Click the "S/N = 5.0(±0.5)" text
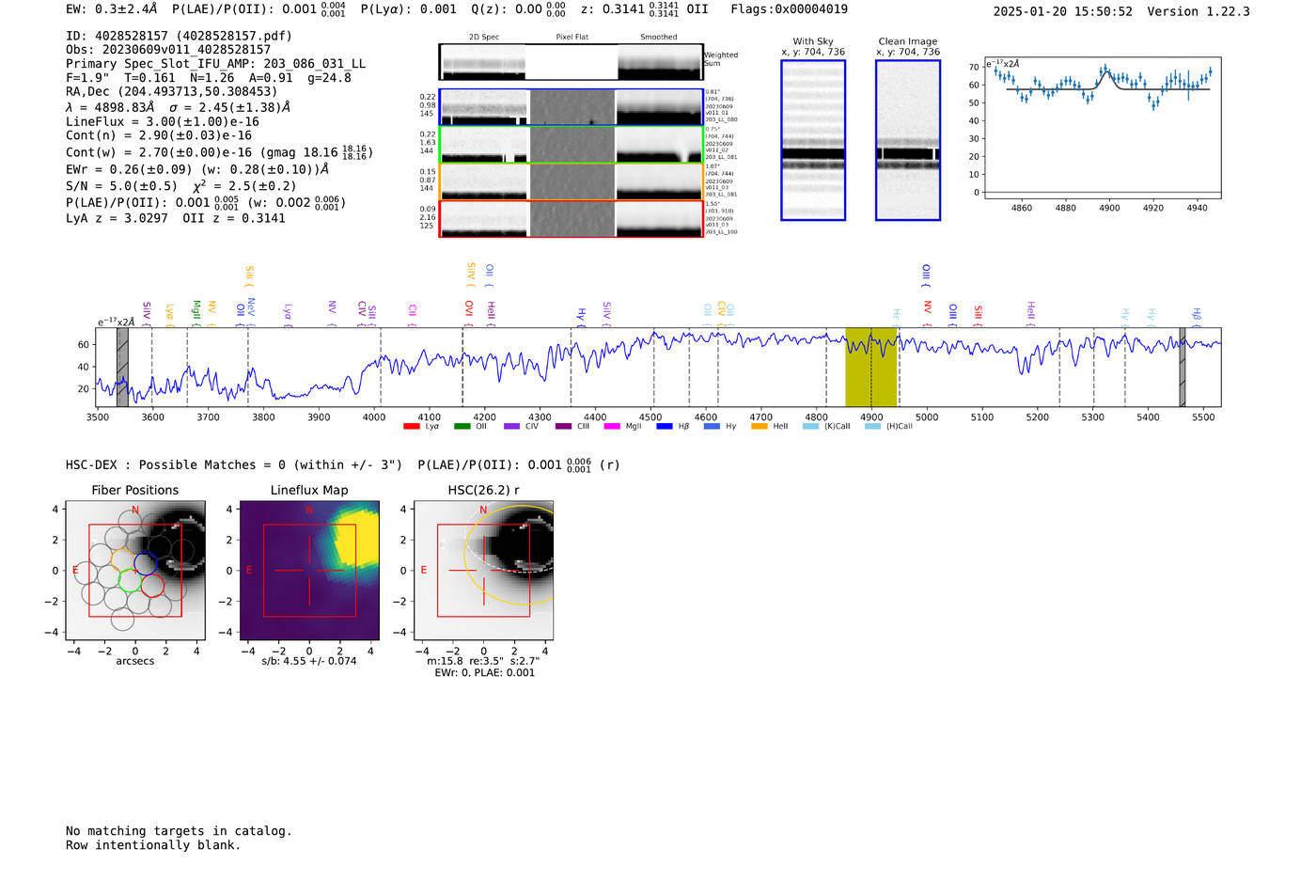This screenshot has height=896, width=1316. tap(121, 186)
